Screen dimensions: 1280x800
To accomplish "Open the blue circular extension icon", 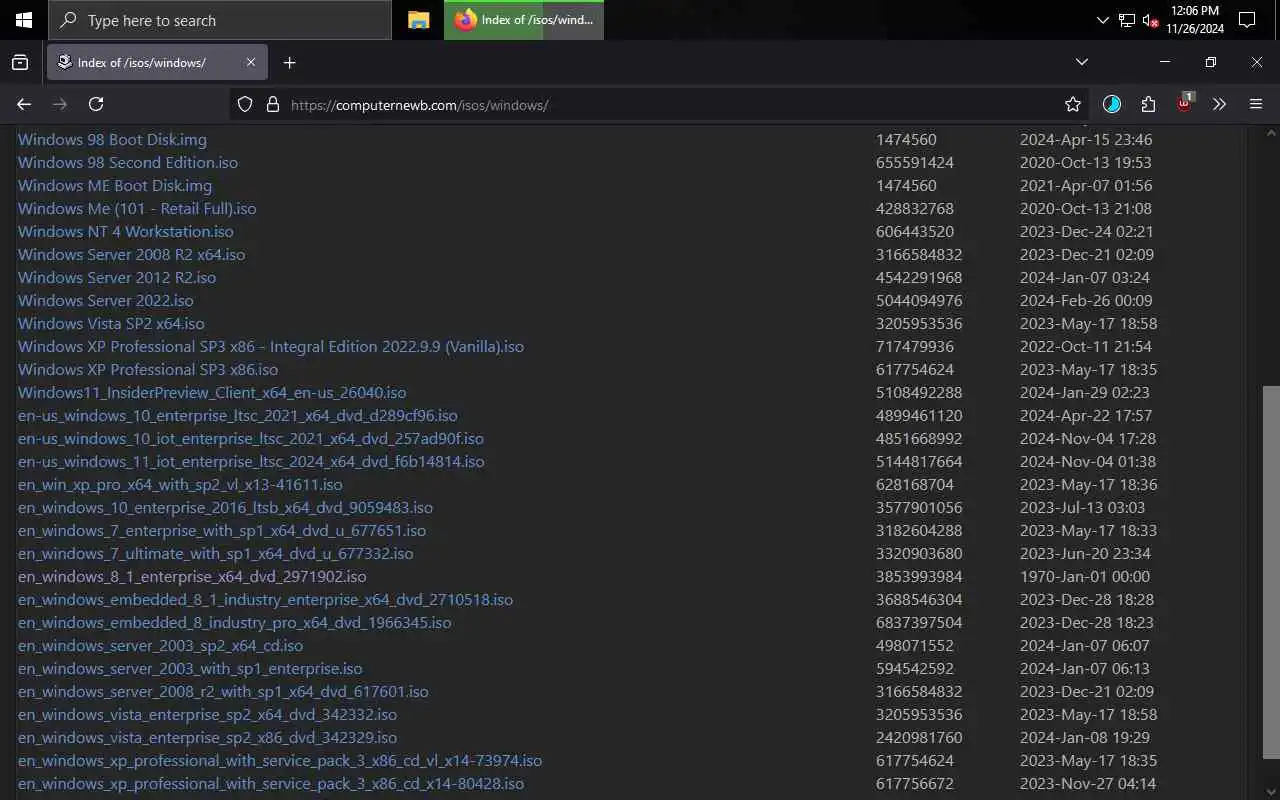I will [x=1112, y=104].
